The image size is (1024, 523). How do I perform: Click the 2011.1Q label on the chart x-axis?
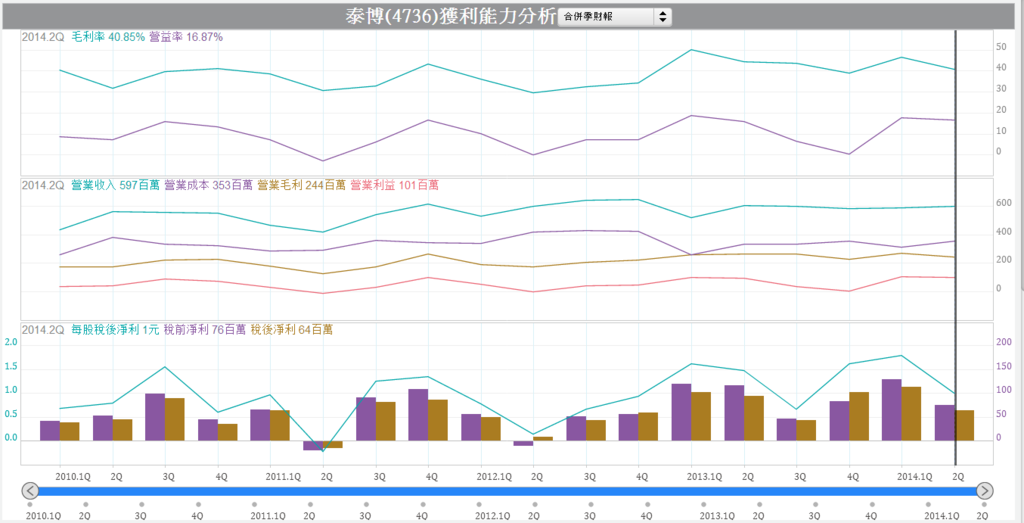(283, 477)
